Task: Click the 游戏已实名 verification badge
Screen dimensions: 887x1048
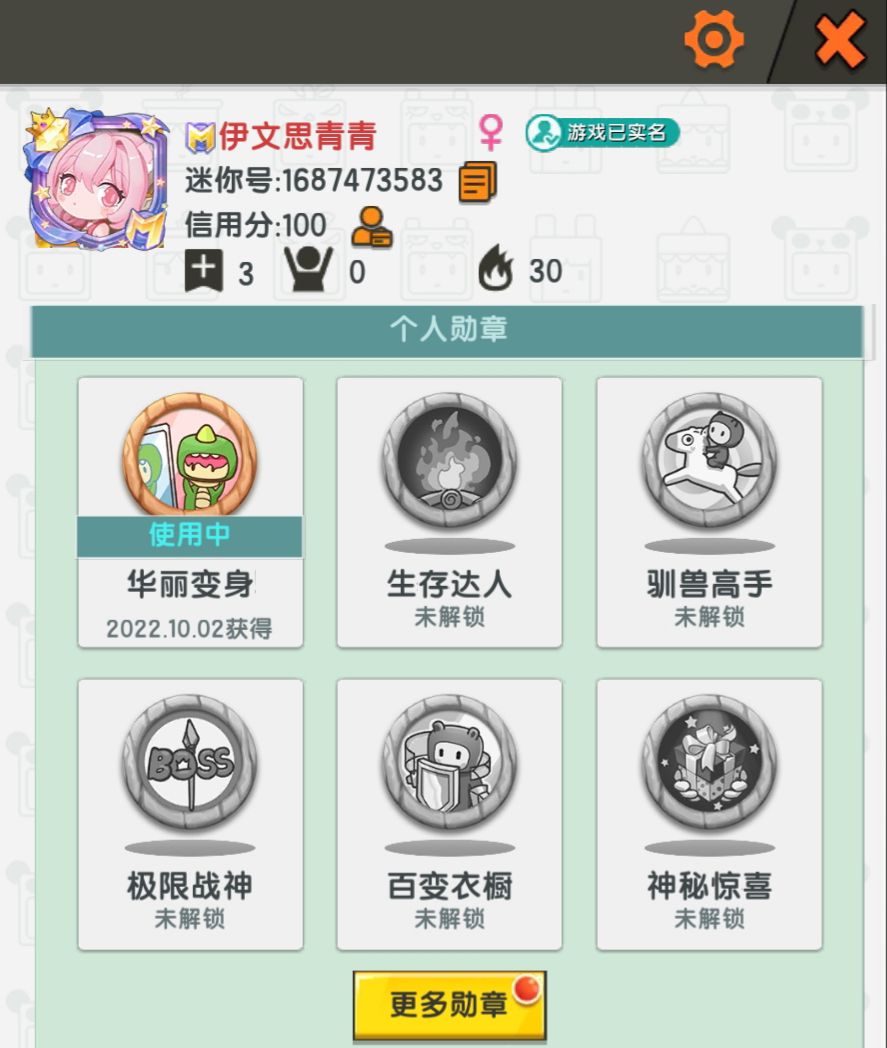Action: tap(602, 132)
